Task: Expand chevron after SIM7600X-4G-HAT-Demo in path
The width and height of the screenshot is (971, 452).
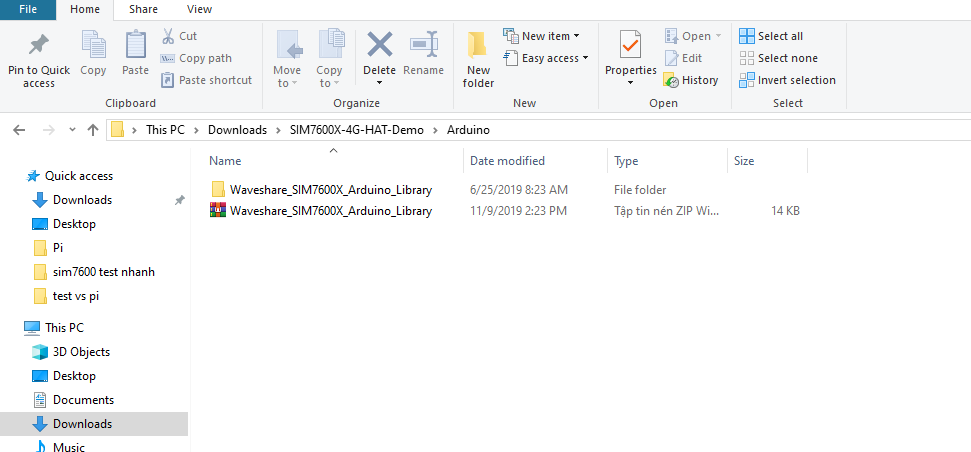Action: 435,130
